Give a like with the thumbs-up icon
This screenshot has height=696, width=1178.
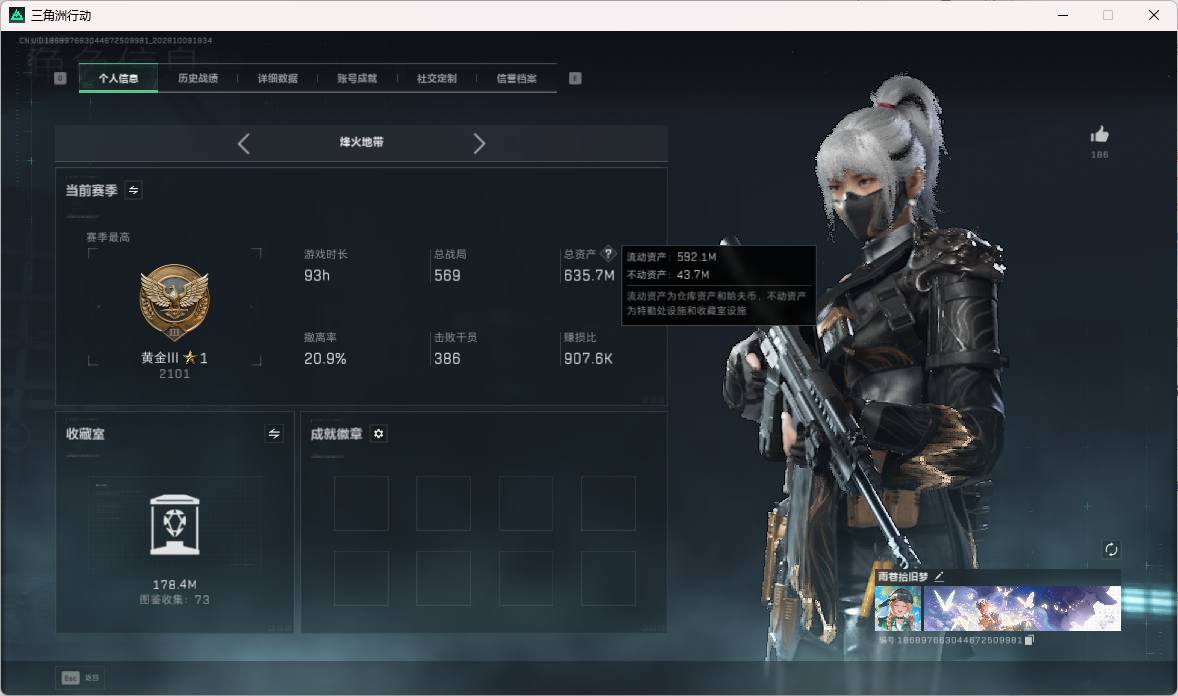(x=1100, y=135)
